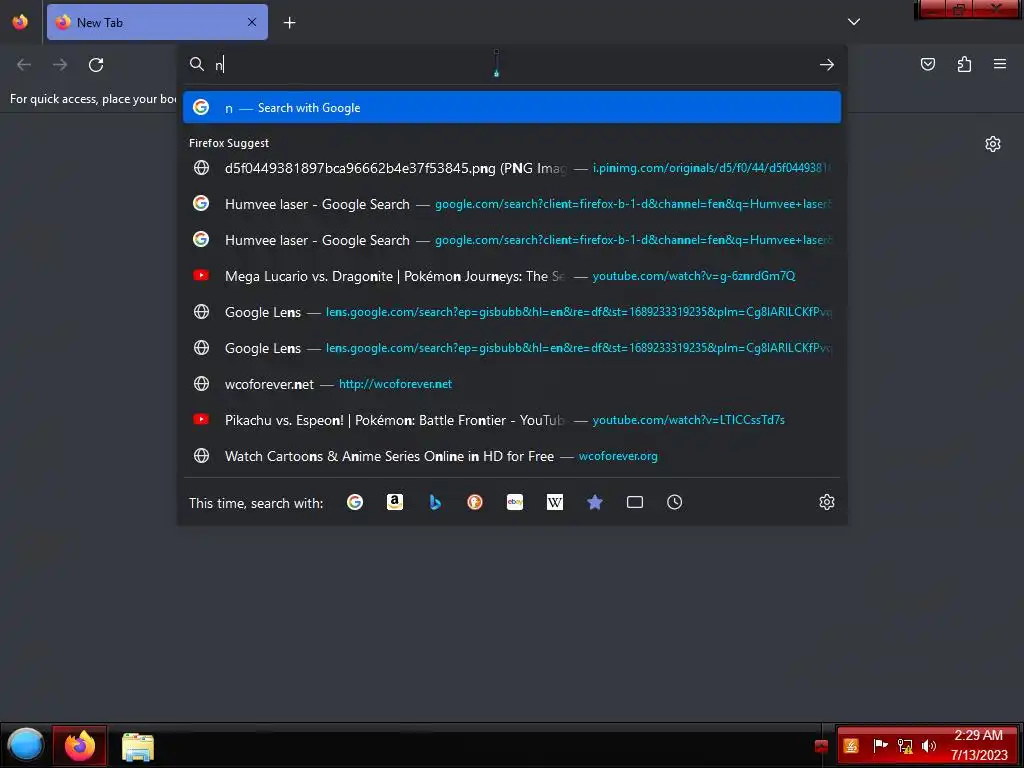Screen dimensions: 1024x768
Task: Click the orange Java tray icon
Action: tap(851, 745)
